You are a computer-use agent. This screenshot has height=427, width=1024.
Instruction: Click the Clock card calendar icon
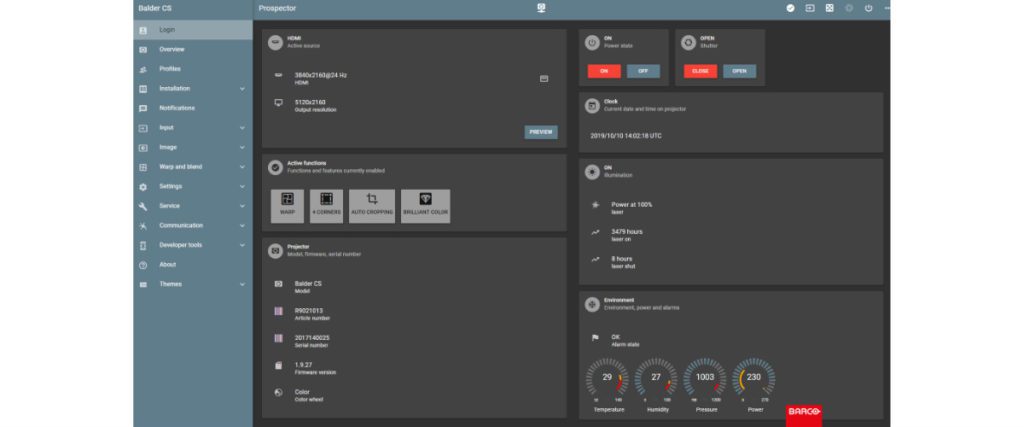pos(592,105)
